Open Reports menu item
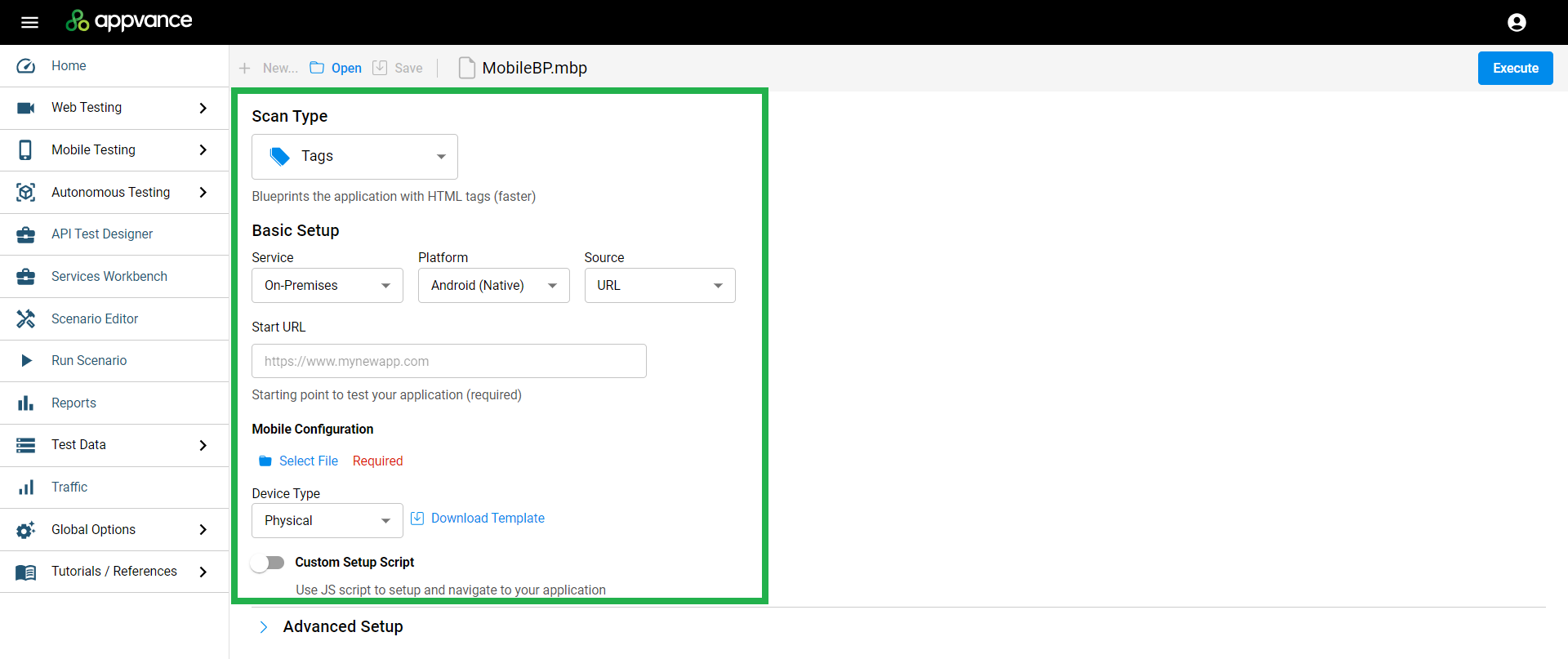 pos(114,403)
